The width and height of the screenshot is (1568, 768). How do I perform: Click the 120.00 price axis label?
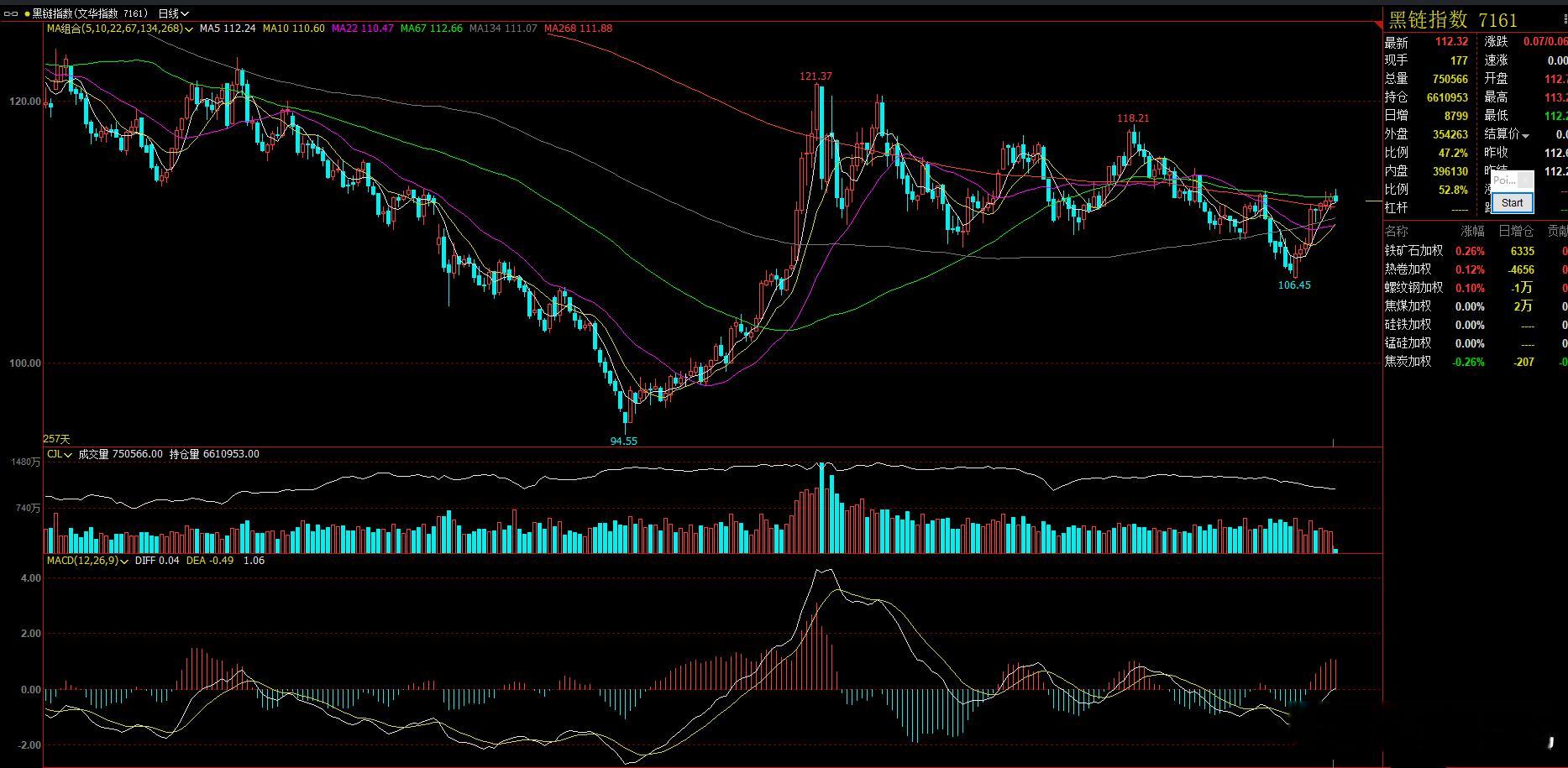24,102
